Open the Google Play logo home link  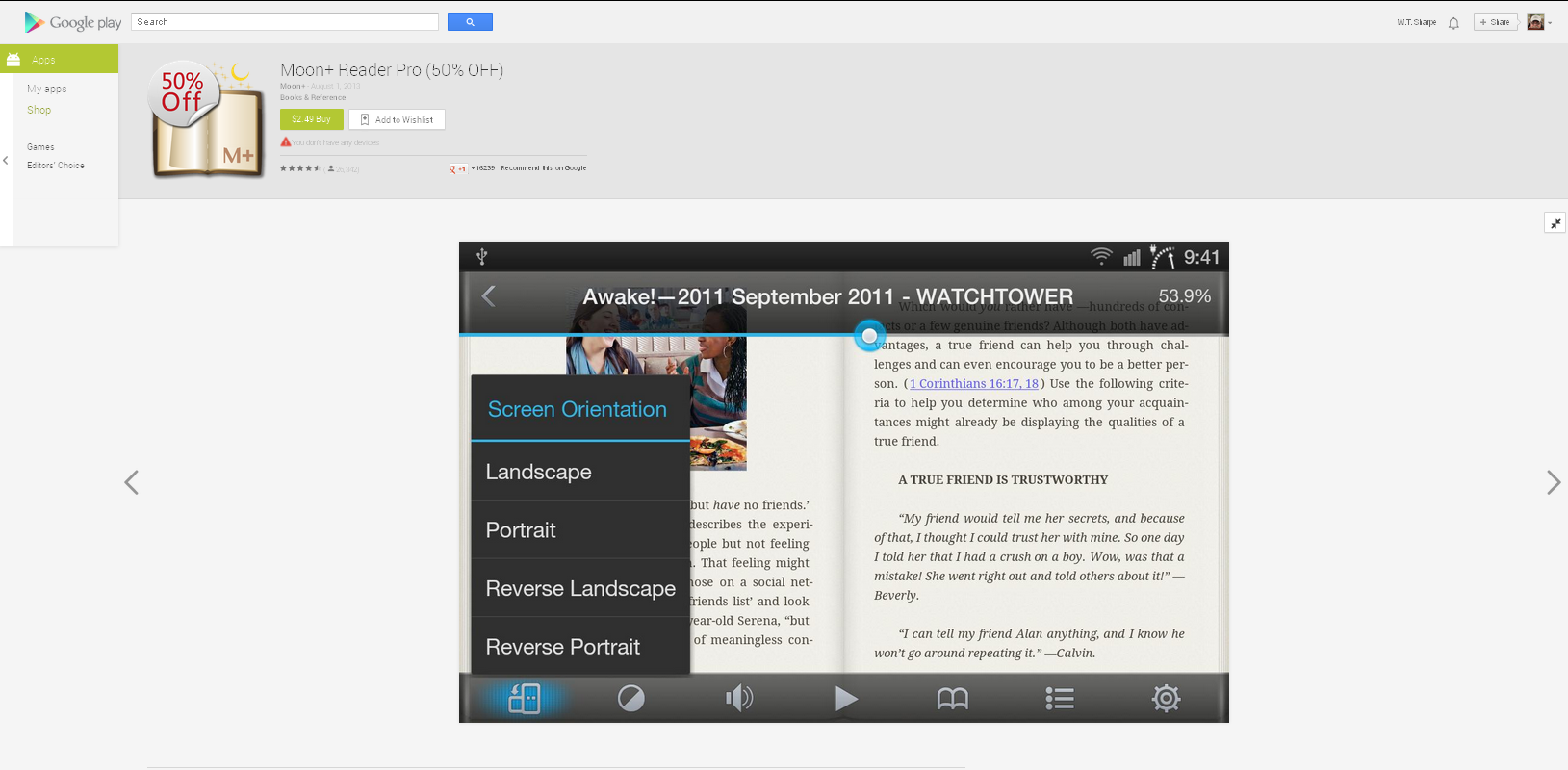[x=73, y=22]
